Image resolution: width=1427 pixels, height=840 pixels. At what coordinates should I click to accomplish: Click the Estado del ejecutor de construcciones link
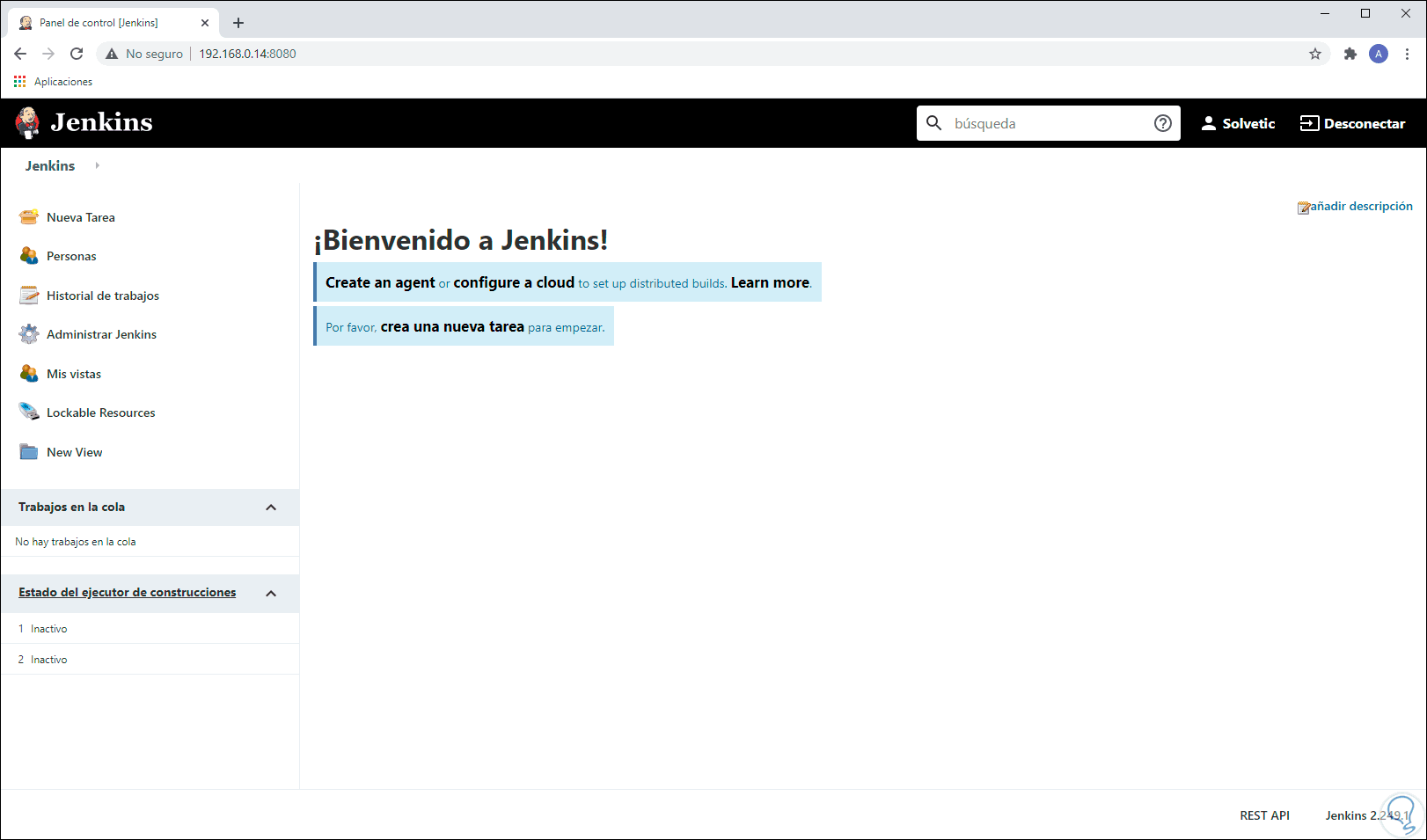pos(128,592)
